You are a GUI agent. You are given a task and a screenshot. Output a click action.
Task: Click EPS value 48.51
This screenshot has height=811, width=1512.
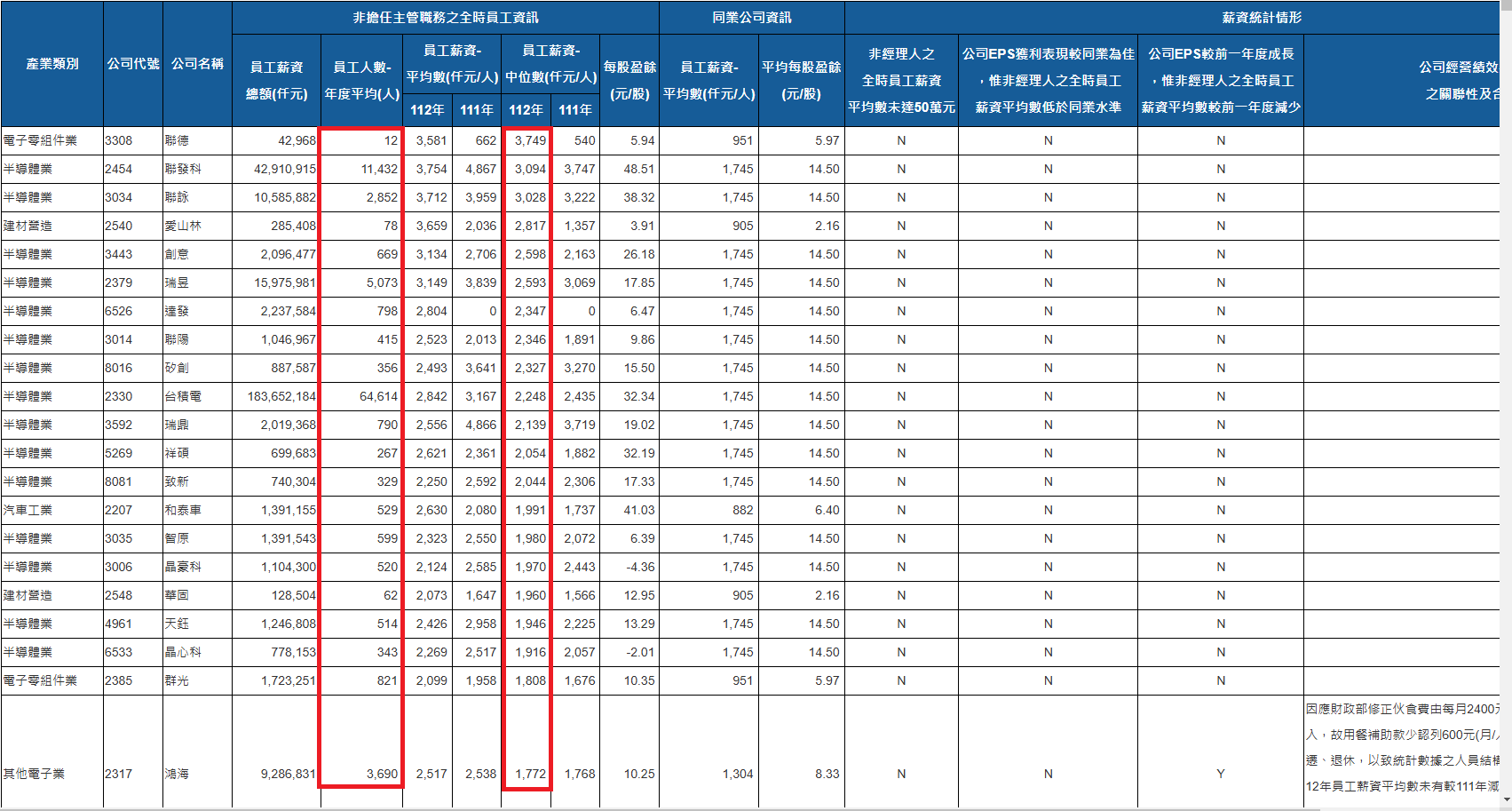click(x=639, y=169)
